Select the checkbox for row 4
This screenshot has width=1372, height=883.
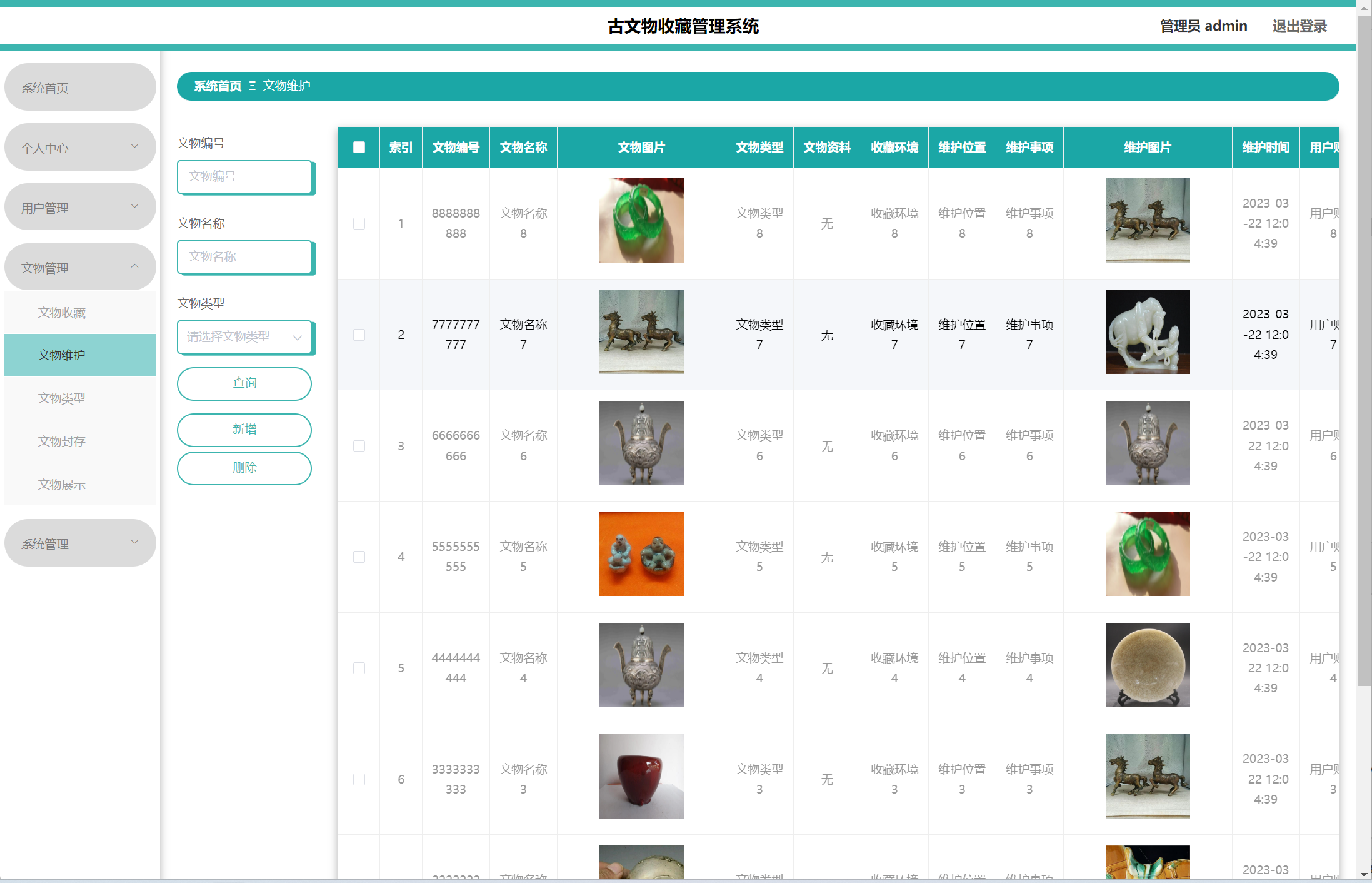359,557
